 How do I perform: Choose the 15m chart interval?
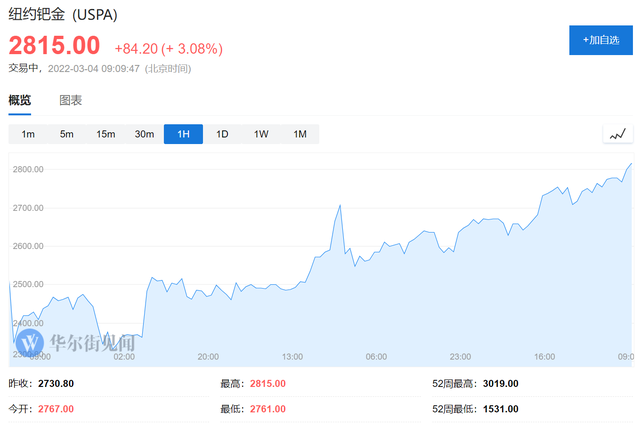point(105,134)
